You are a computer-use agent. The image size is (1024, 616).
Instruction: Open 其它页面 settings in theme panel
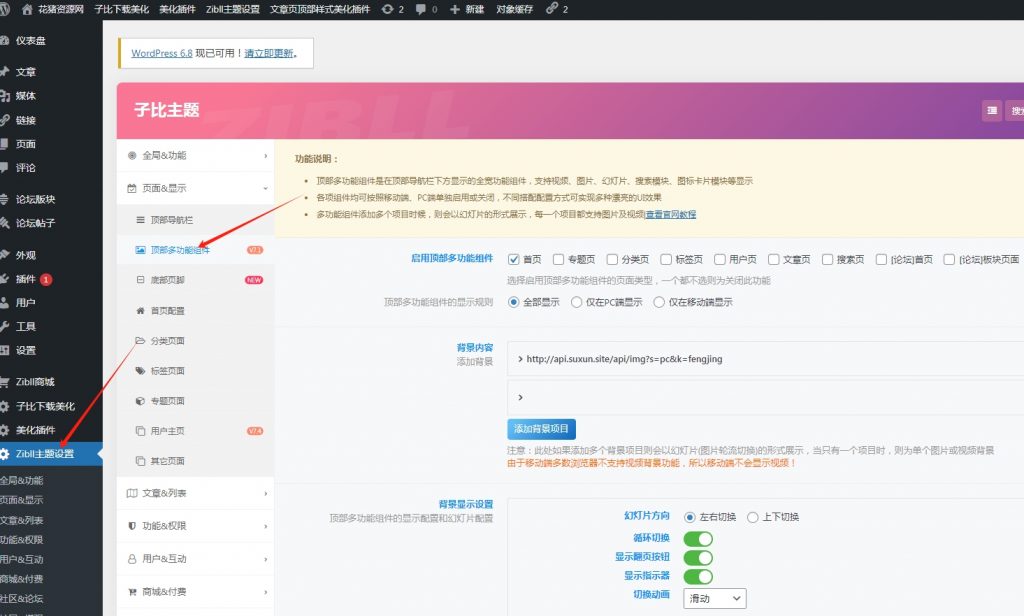195,461
